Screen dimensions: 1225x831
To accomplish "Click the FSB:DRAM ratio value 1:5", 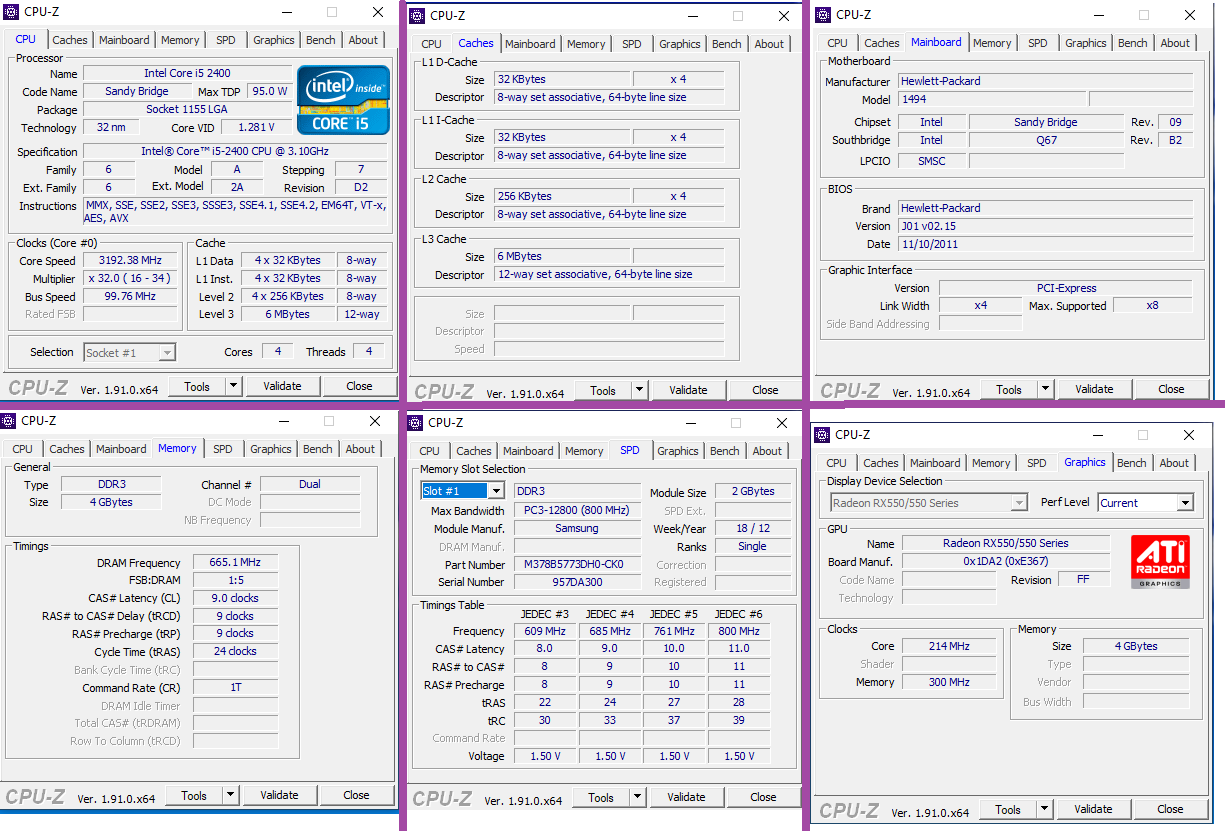I will click(236, 580).
